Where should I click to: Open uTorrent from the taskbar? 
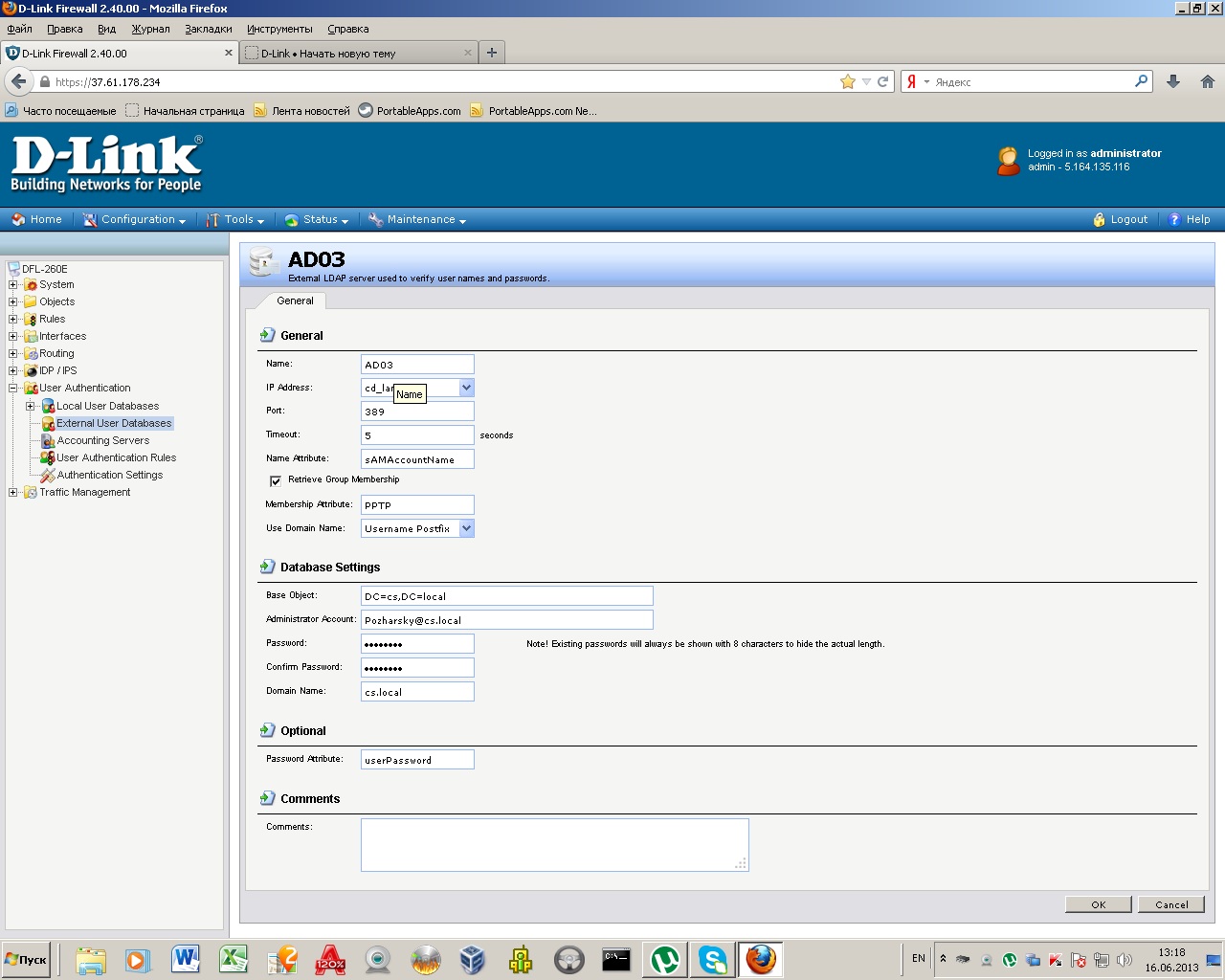[x=665, y=959]
